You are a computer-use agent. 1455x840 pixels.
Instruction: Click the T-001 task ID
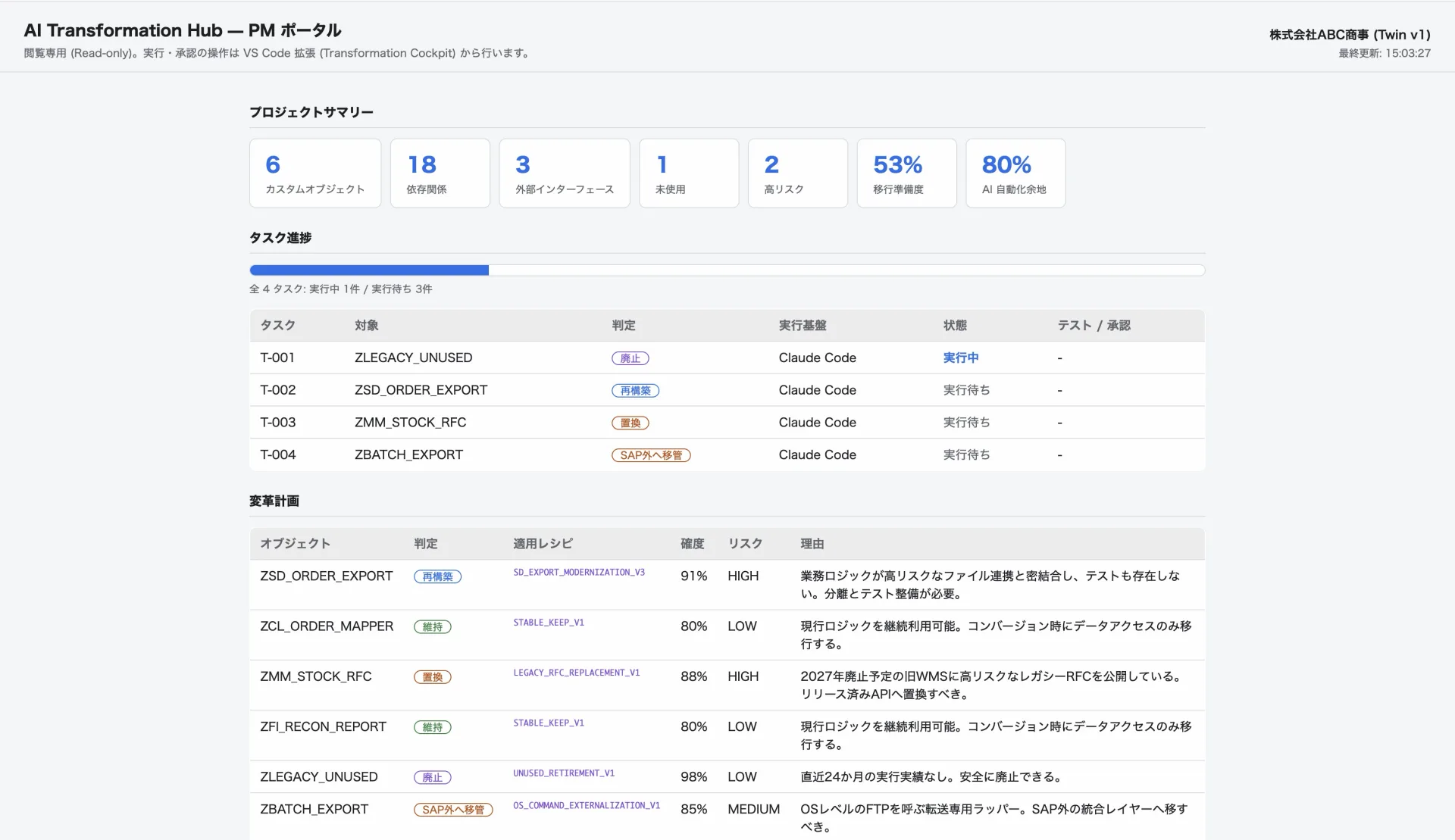pos(277,358)
